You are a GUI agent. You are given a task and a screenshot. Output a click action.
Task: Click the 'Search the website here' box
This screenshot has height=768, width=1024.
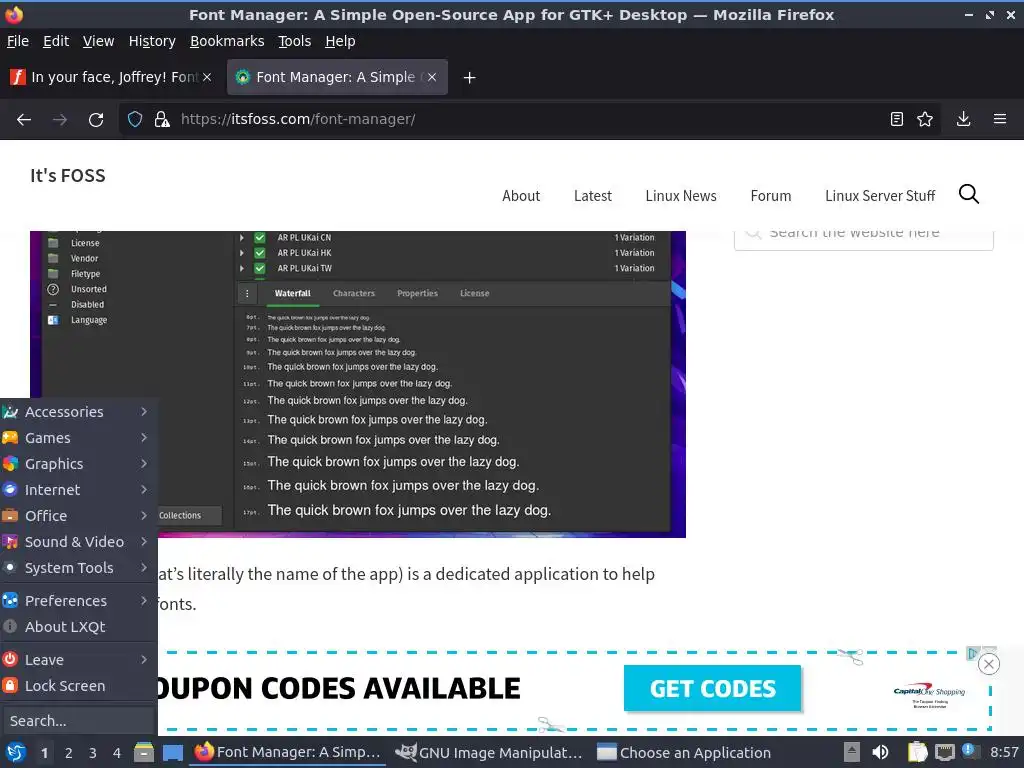tap(863, 238)
